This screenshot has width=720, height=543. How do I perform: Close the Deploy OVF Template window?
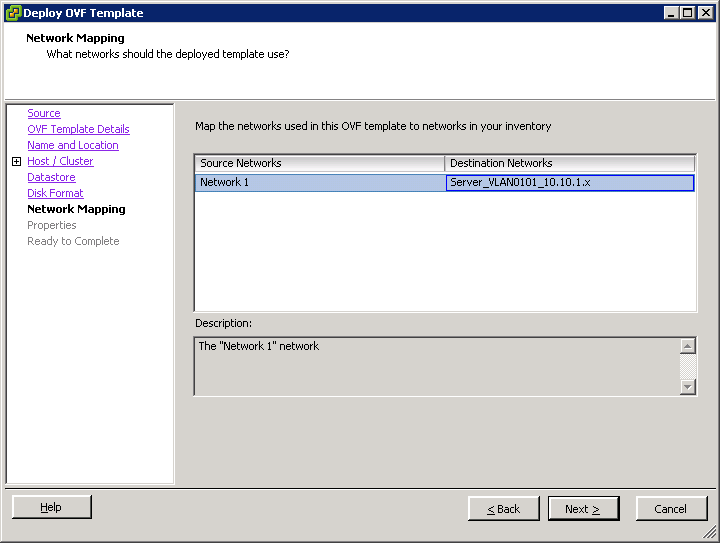click(x=705, y=13)
